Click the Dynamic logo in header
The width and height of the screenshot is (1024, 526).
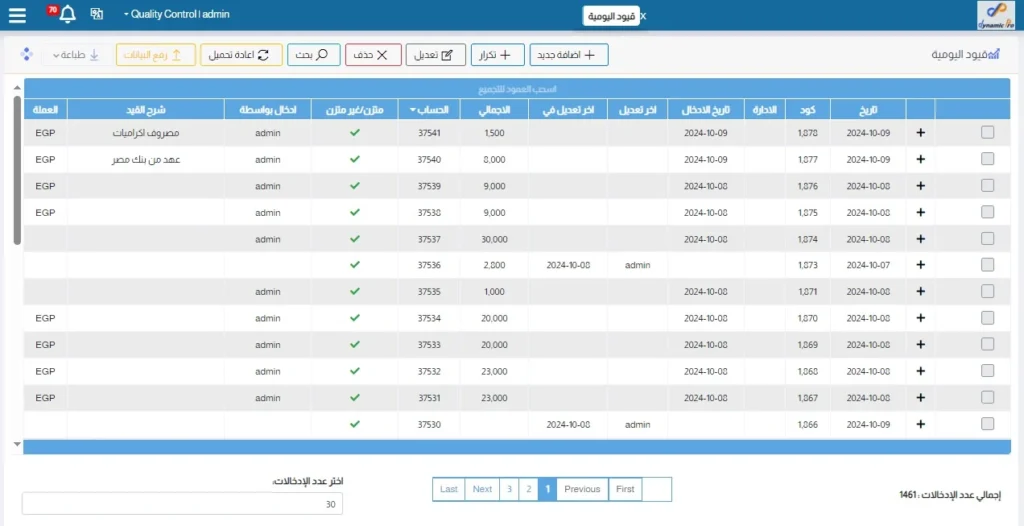[997, 15]
